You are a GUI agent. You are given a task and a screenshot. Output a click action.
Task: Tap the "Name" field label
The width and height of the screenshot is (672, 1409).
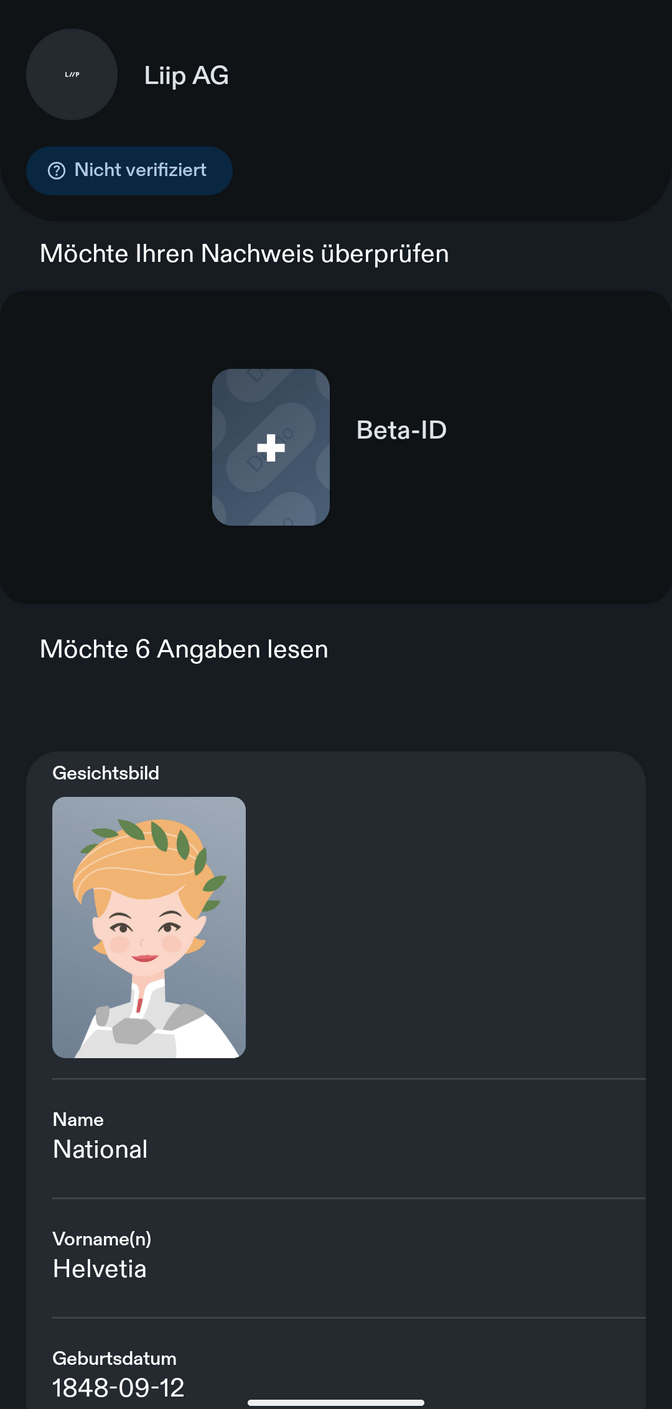click(x=78, y=1120)
